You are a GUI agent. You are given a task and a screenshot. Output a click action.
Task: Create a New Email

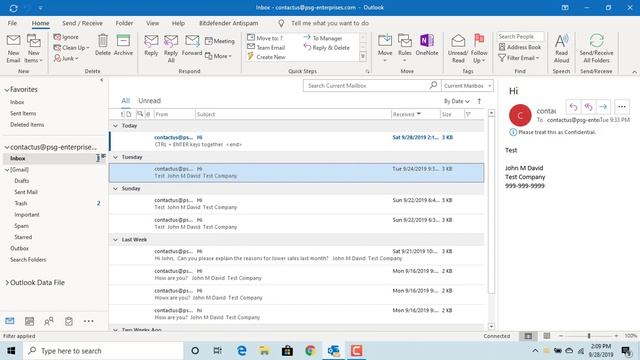[x=13, y=49]
